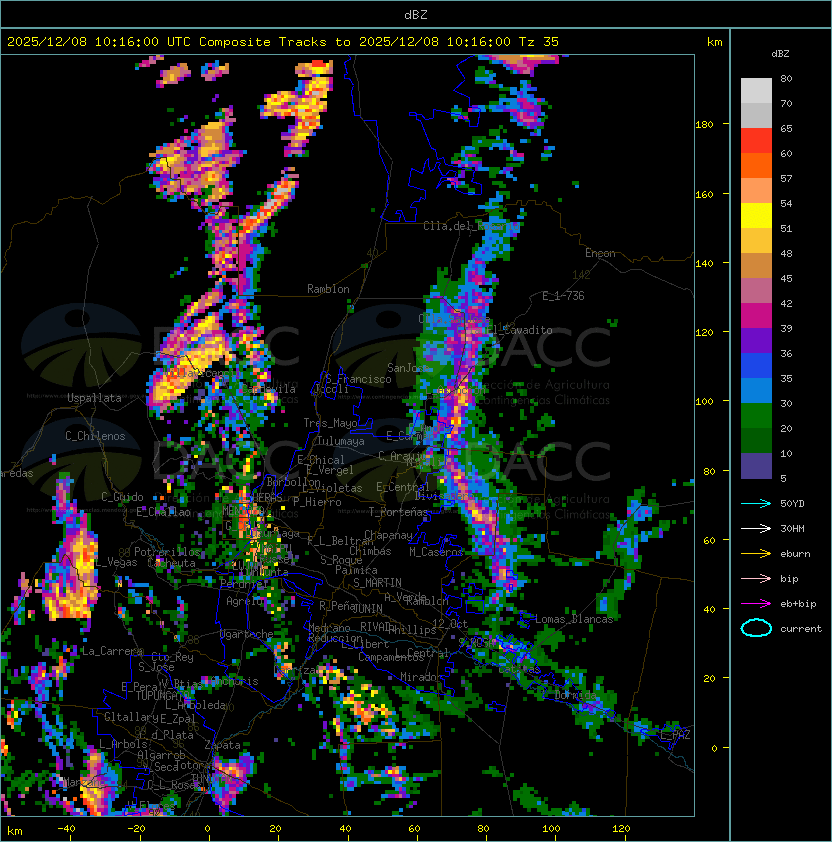Click the cyan 'current' ellipse icon

pyautogui.click(x=756, y=628)
